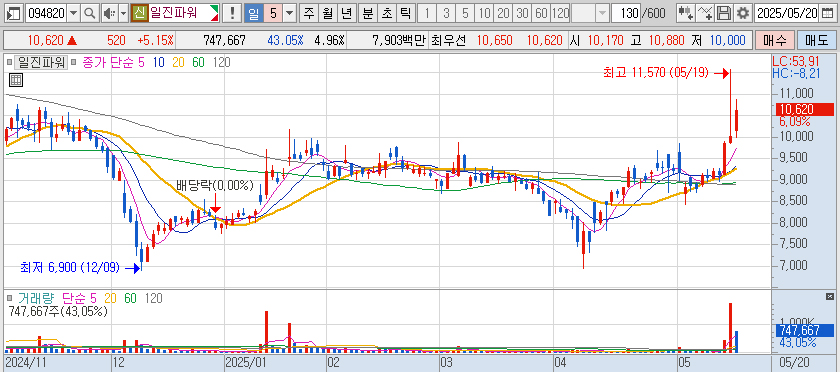Screen dimensions: 840x372
Task: Click the 종가 단순 moving average label
Action: point(108,62)
